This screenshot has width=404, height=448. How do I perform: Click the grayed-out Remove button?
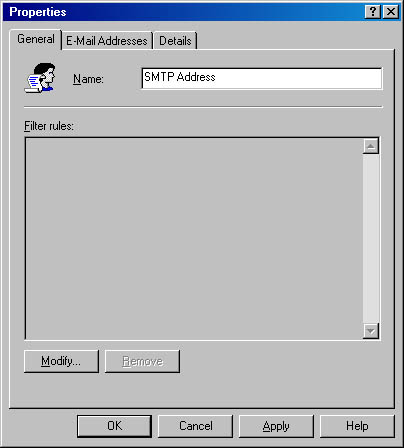pos(142,361)
